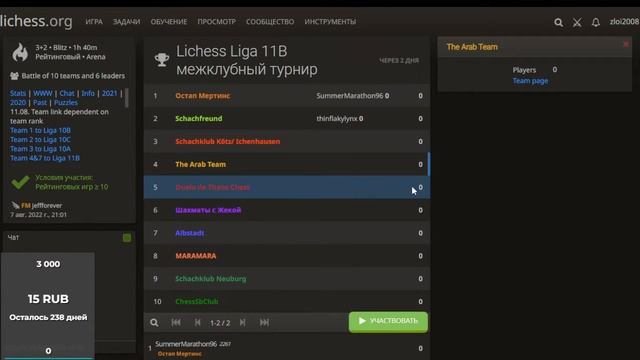Click the green entry conditions checkmark
The width and height of the screenshot is (640, 360).
point(20,182)
